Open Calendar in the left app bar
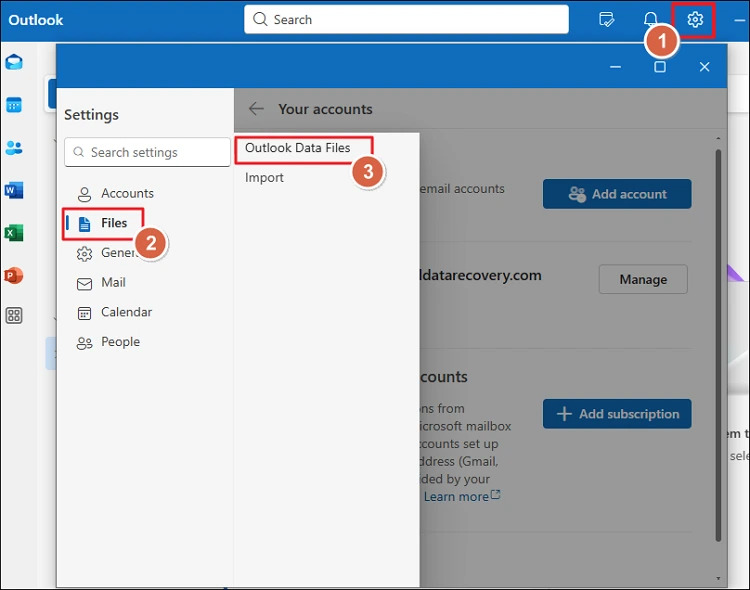The image size is (750, 590). 14,105
